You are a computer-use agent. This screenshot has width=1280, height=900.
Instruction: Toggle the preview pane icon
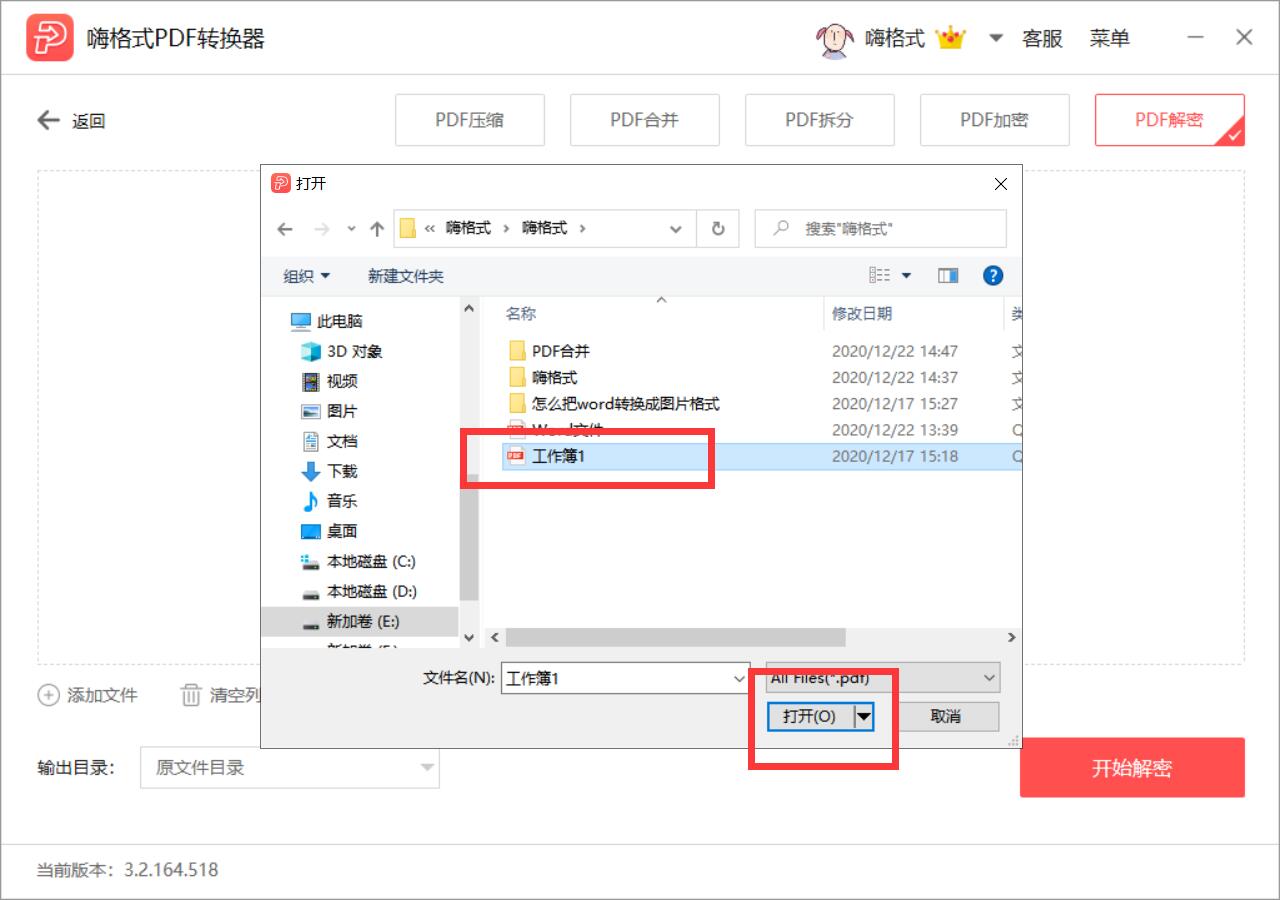tap(948, 276)
